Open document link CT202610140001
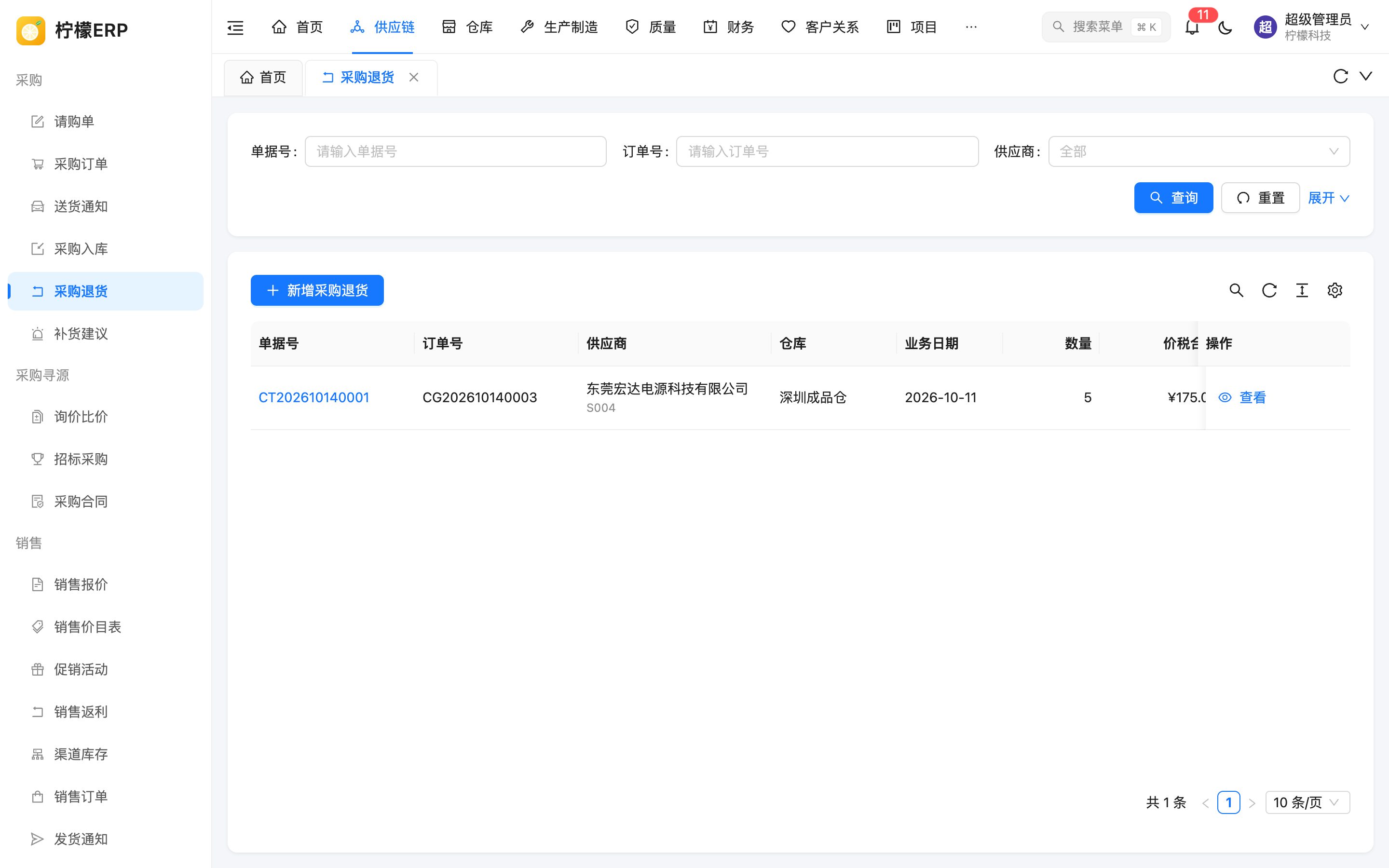Viewport: 1389px width, 868px height. tap(314, 397)
